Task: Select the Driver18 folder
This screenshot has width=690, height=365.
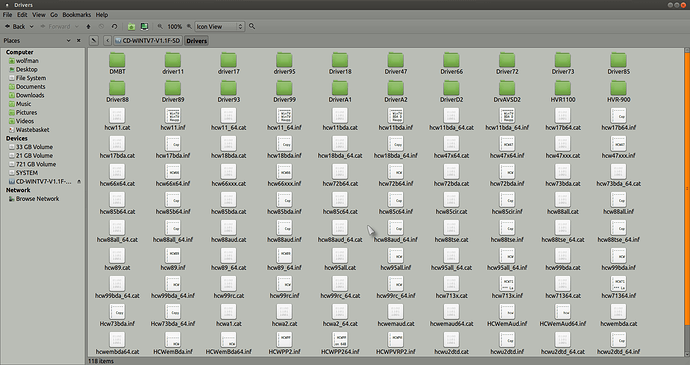Action: 340,63
